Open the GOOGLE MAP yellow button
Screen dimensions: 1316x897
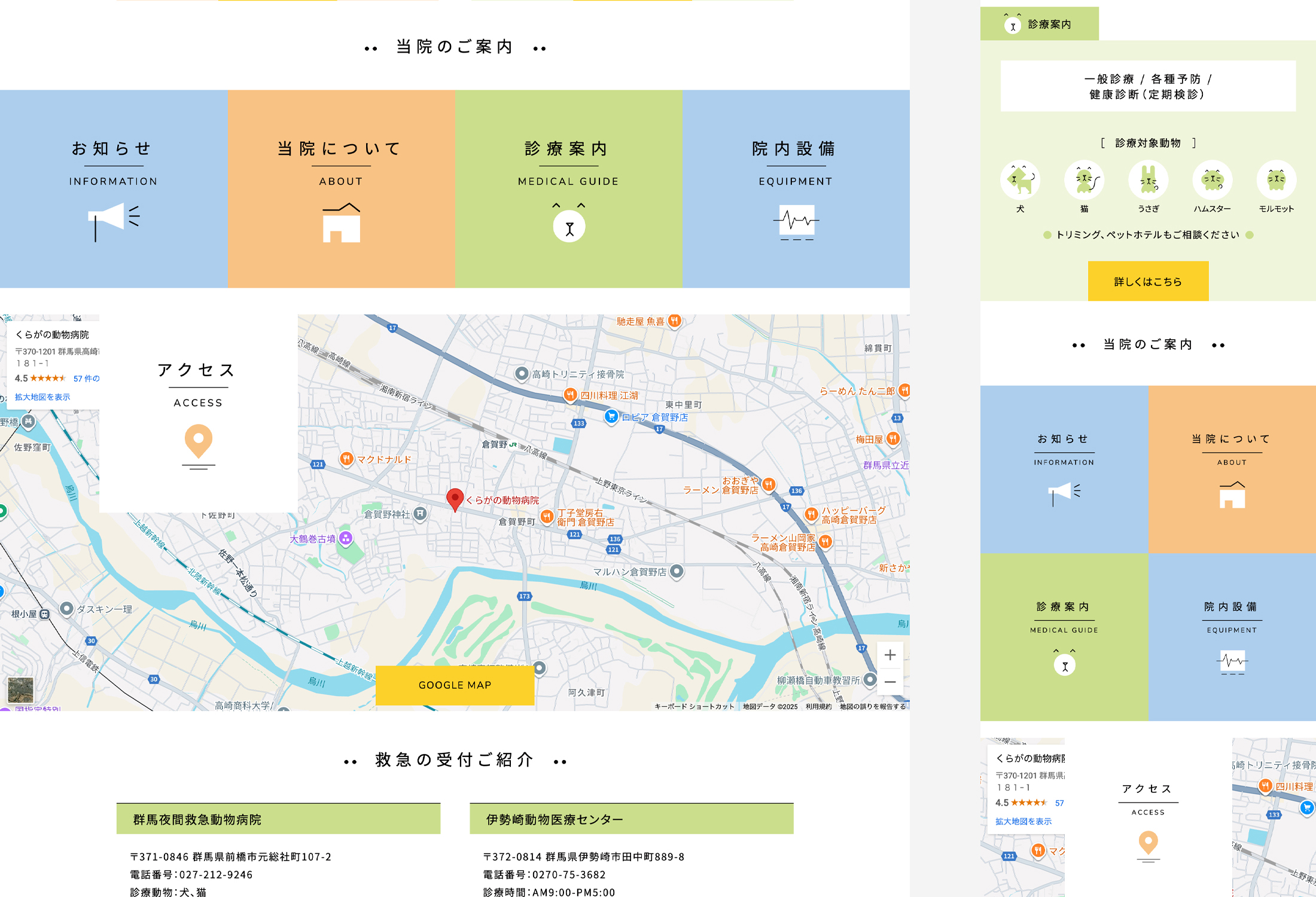[455, 685]
